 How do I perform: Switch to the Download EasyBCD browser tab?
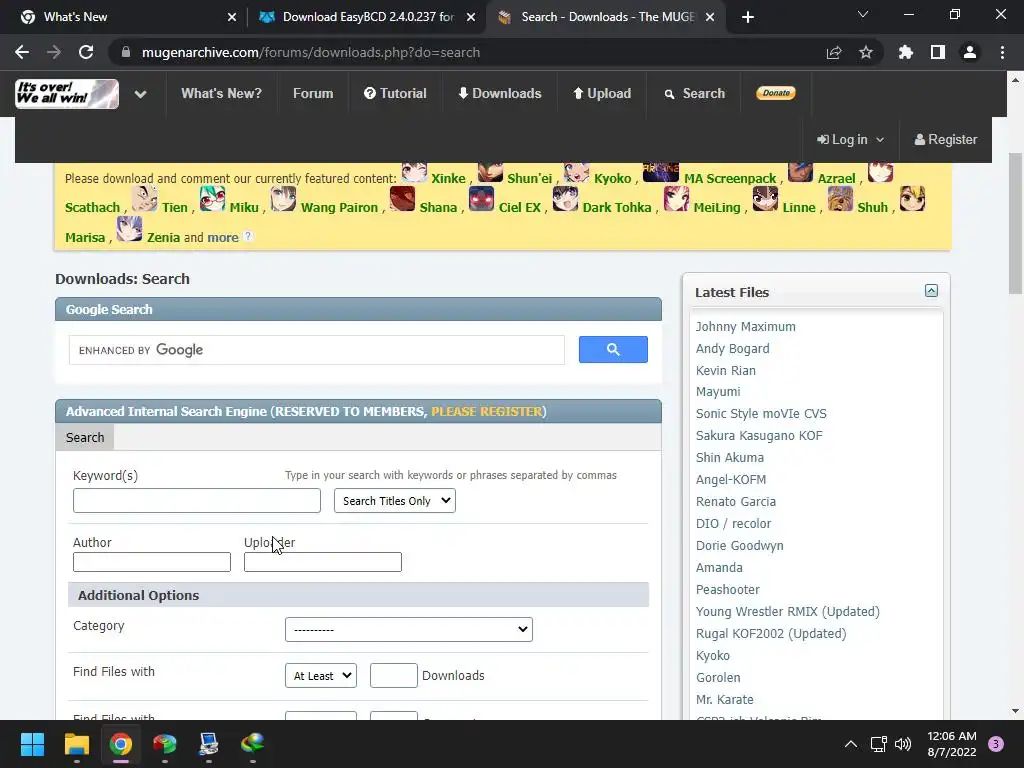tap(368, 17)
